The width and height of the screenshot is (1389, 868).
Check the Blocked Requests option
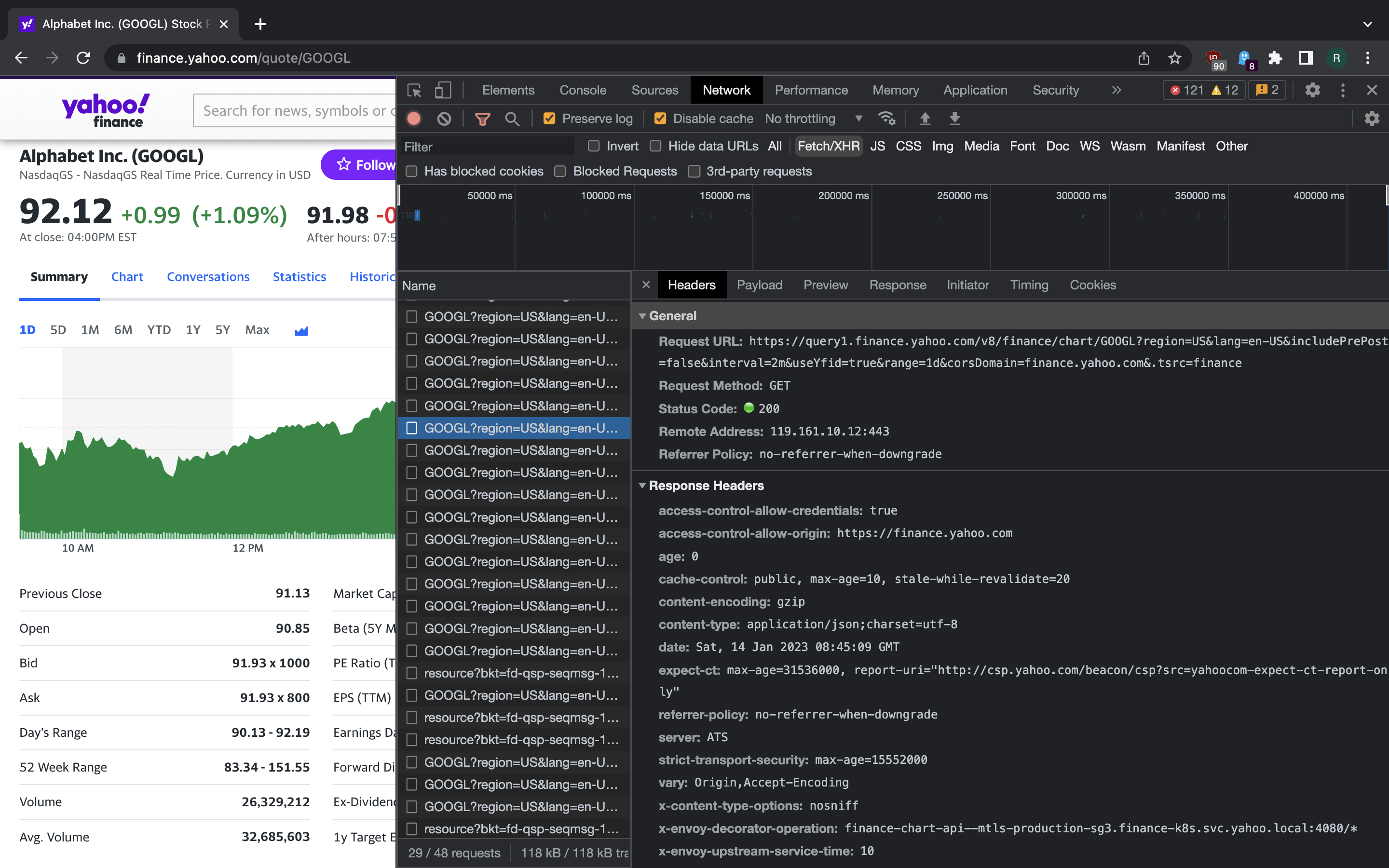tap(559, 172)
